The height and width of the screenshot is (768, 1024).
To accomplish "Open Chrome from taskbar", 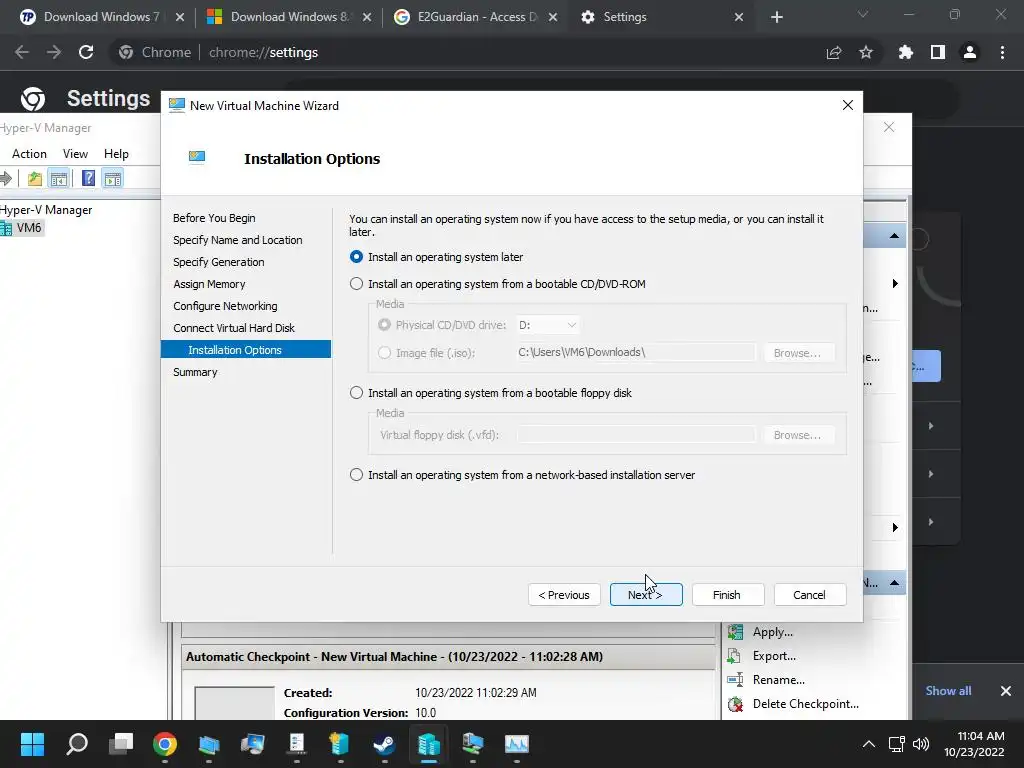I will [165, 744].
